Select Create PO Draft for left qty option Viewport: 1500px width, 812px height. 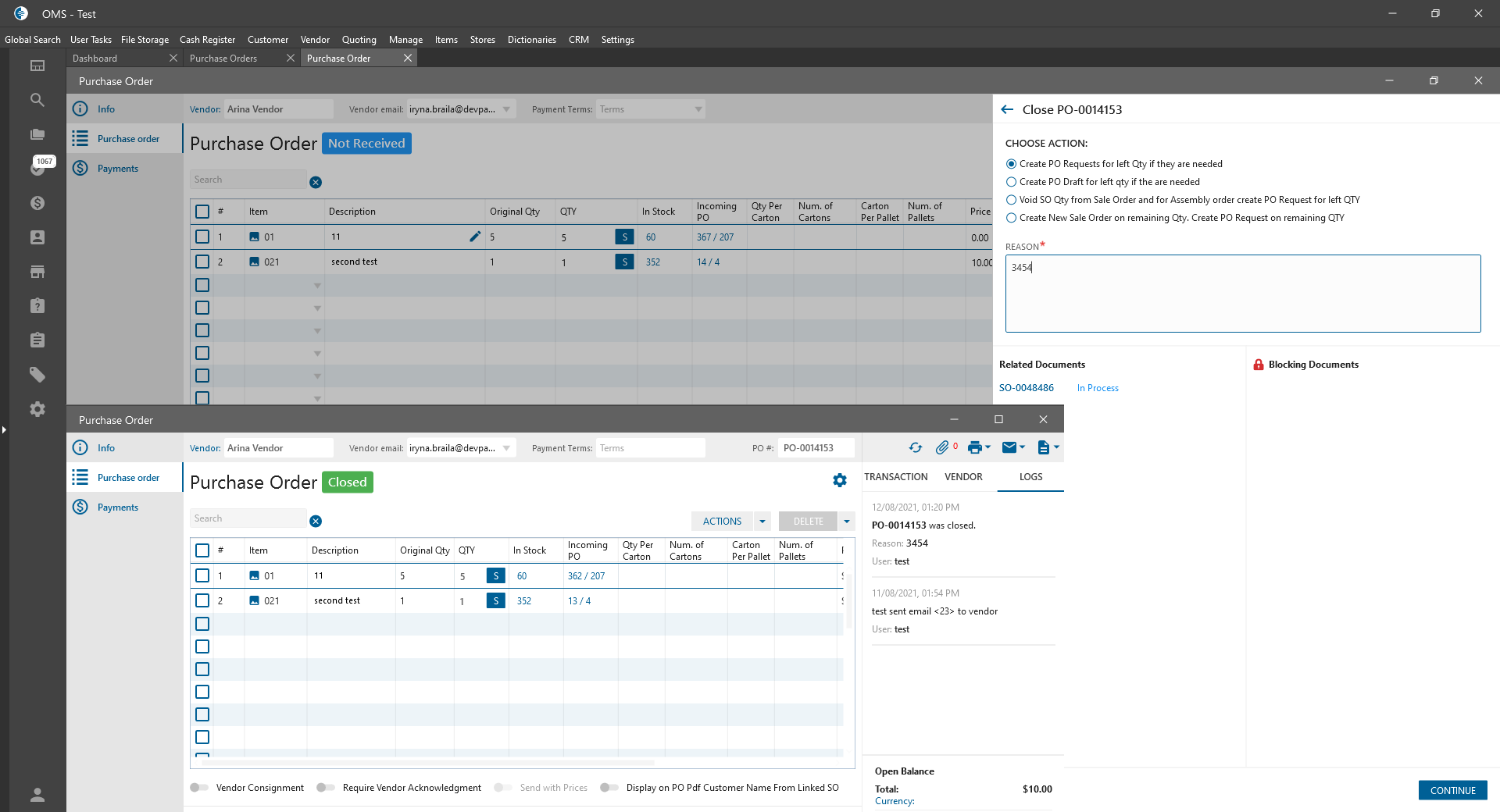pos(1012,182)
